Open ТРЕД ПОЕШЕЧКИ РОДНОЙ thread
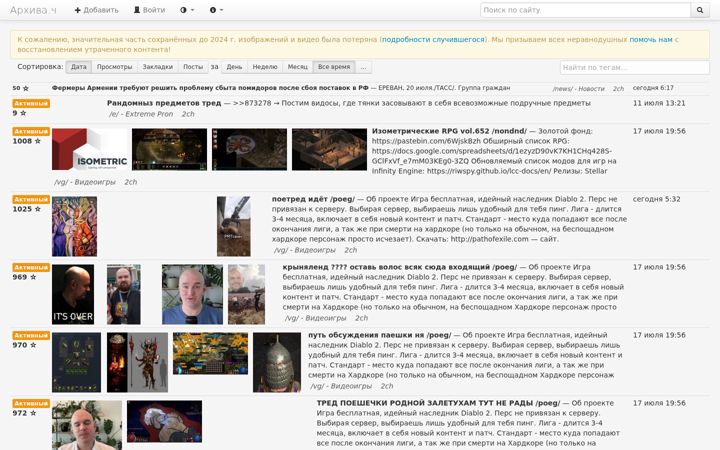This screenshot has height=450, width=720. click(438, 403)
